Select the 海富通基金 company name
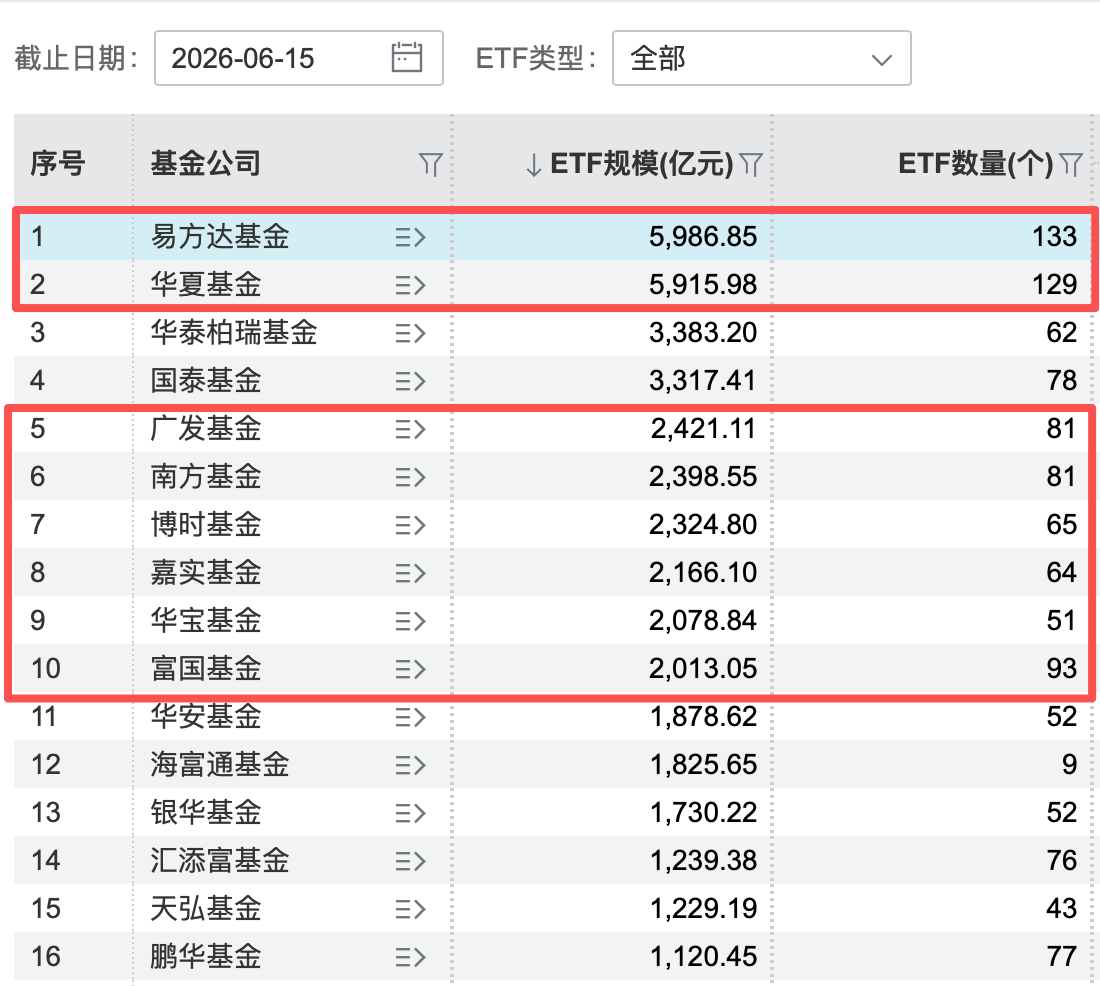 [x=220, y=764]
